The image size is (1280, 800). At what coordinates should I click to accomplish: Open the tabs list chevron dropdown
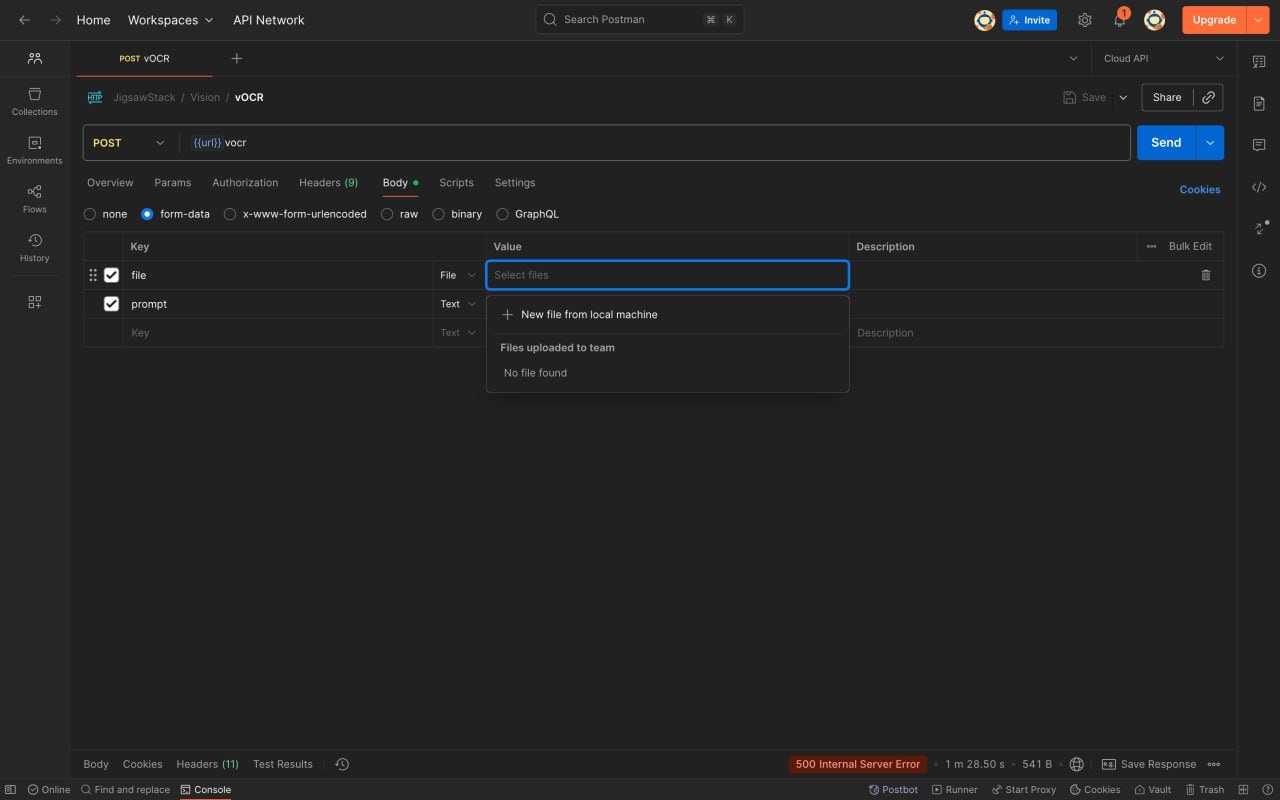pos(1073,59)
